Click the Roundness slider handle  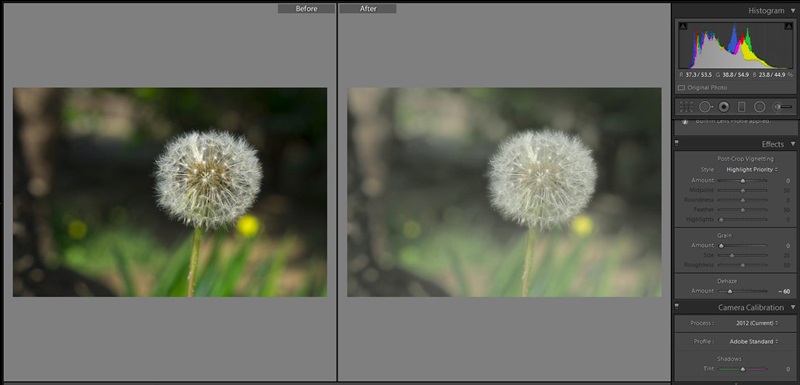click(x=742, y=200)
